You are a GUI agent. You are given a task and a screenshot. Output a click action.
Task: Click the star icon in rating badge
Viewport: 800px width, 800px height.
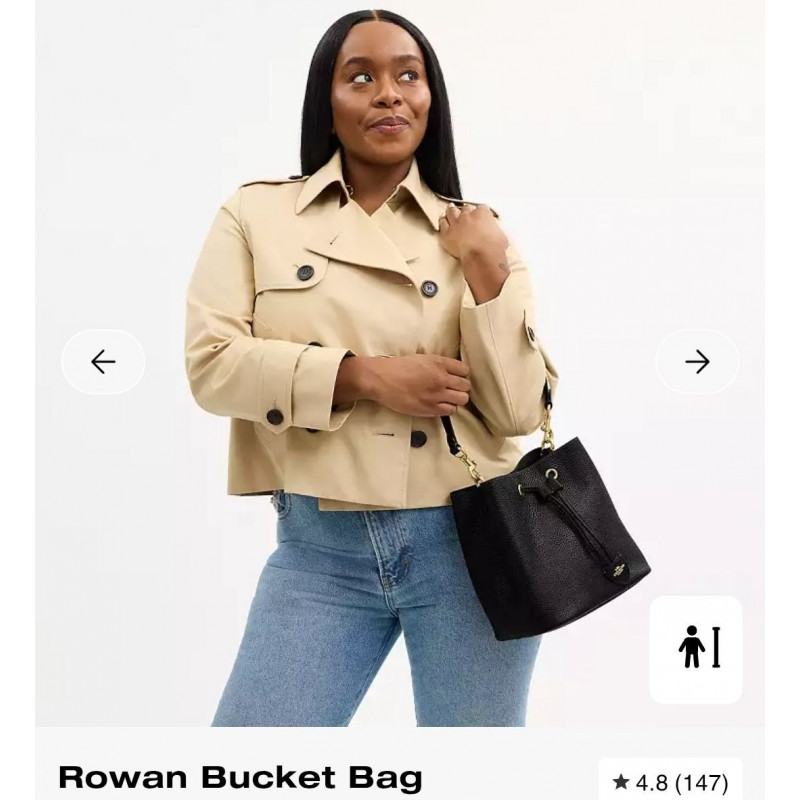point(620,781)
